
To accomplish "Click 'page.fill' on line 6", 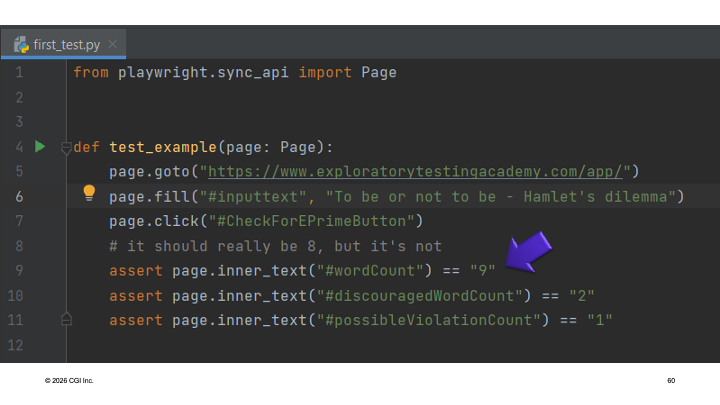I will click(x=149, y=197).
